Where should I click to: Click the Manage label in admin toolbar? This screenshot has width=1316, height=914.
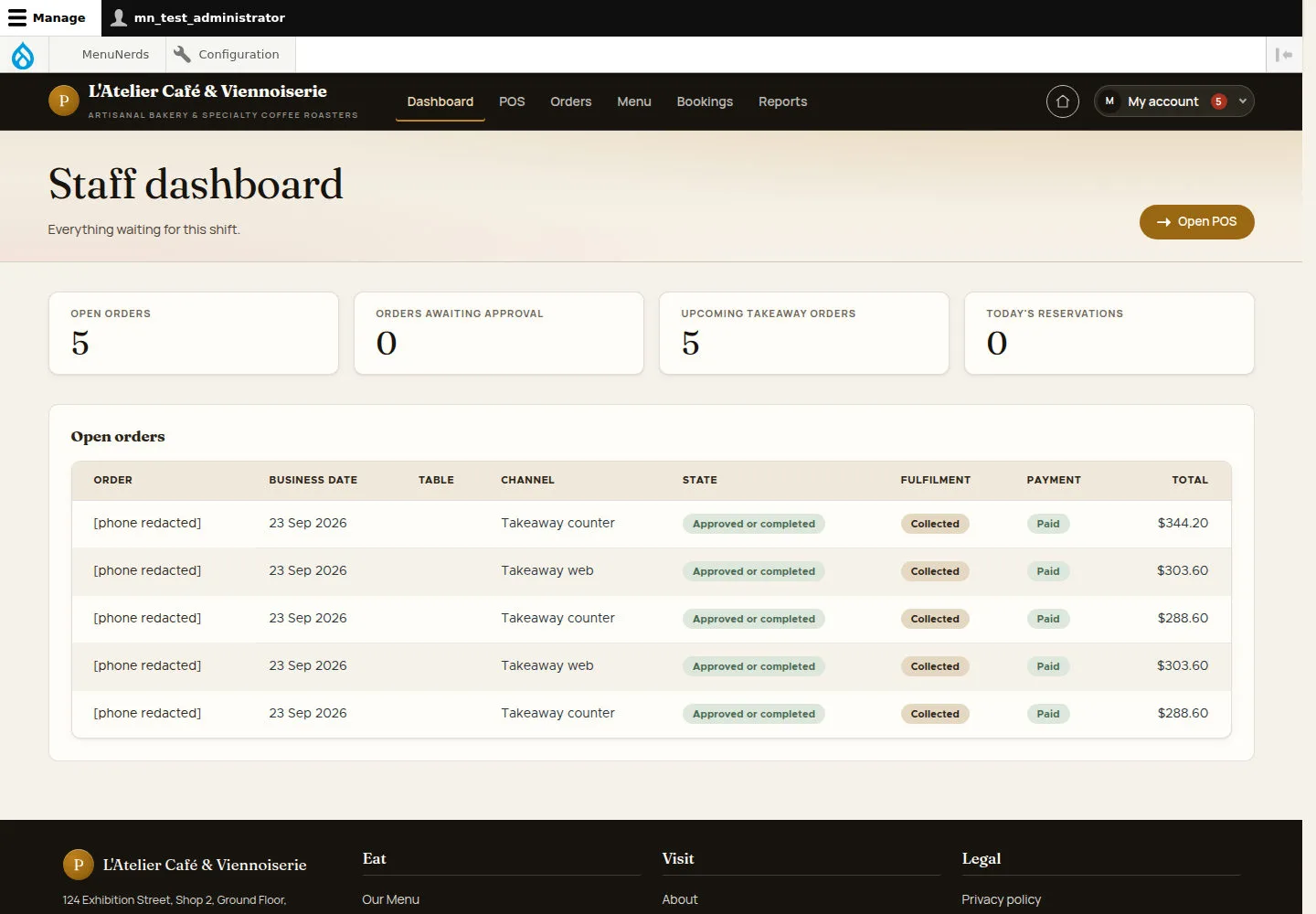59,17
